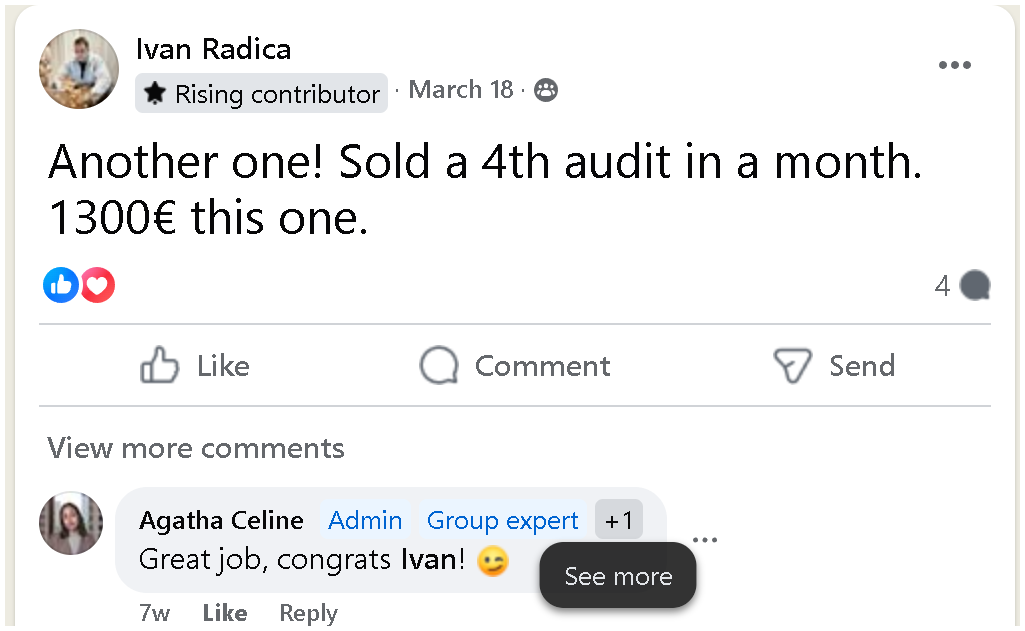
Task: Click the See more button
Action: pyautogui.click(x=617, y=576)
